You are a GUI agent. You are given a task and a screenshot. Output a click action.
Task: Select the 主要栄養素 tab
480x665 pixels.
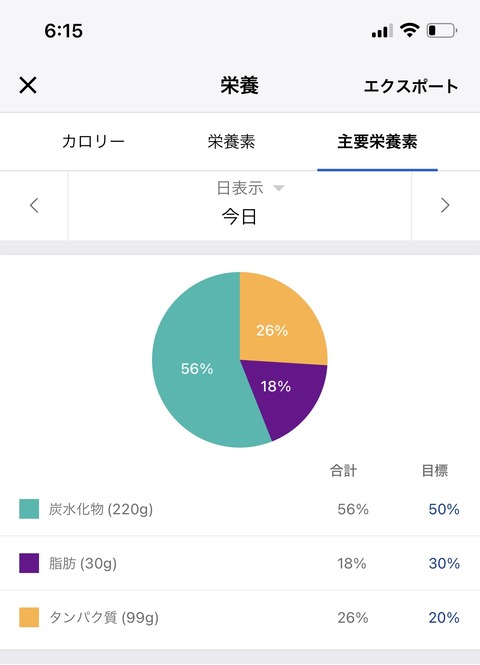pyautogui.click(x=377, y=141)
